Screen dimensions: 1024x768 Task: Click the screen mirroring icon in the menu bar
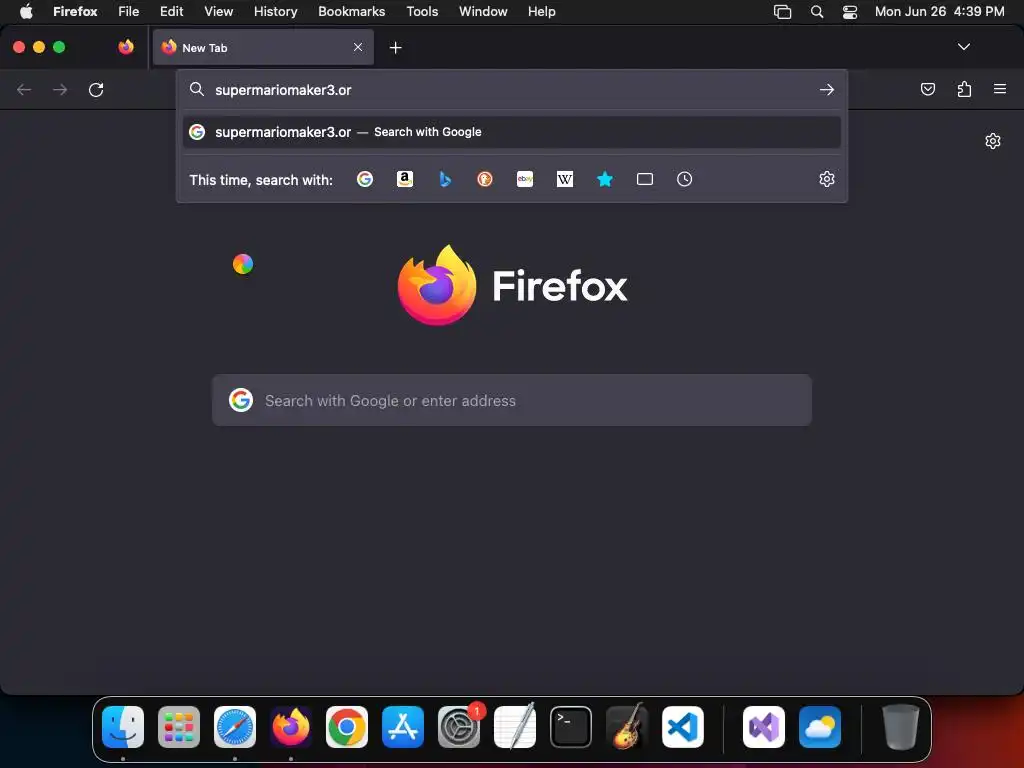(782, 12)
